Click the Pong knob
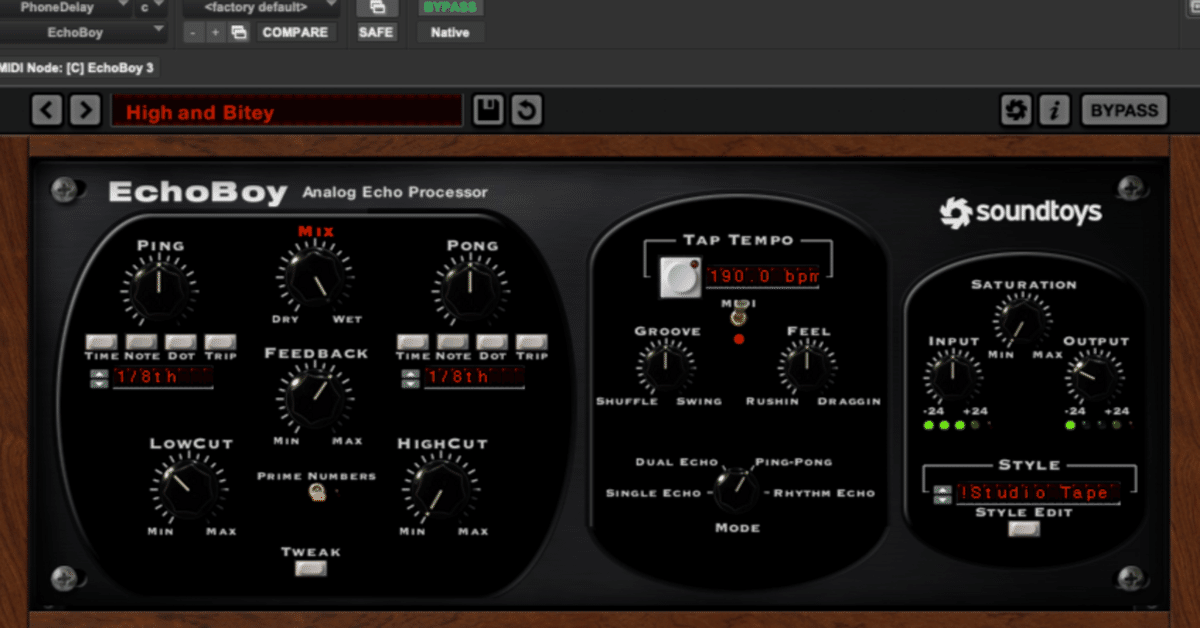Image resolution: width=1200 pixels, height=628 pixels. 469,290
